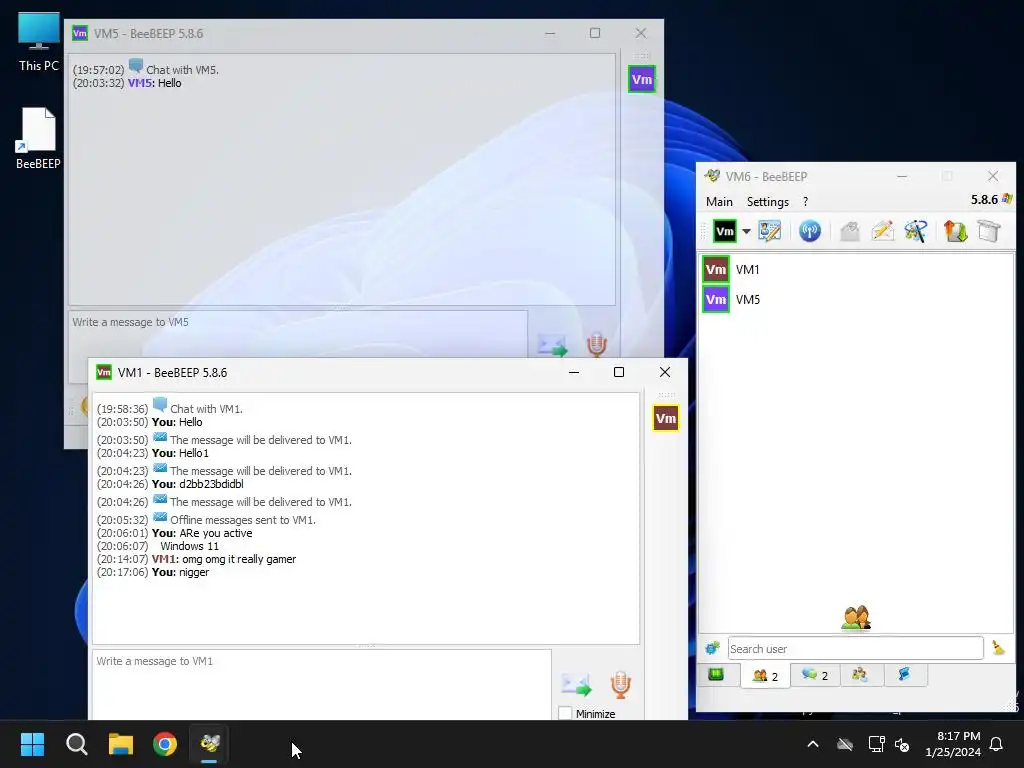Click the microphone icon in the VM5 chat

(596, 345)
